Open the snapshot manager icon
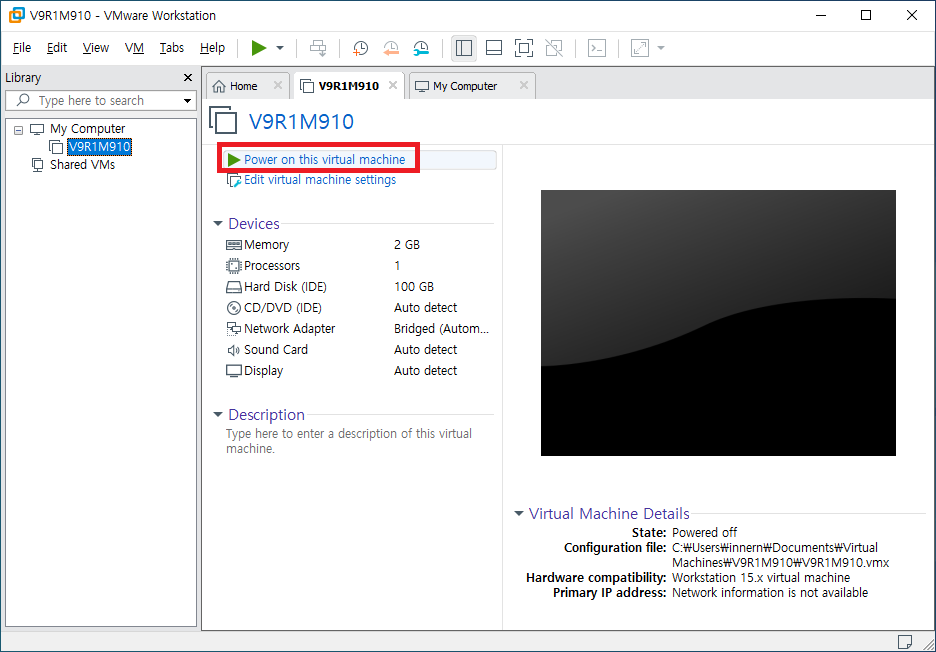Viewport: 936px width, 652px height. click(x=421, y=48)
